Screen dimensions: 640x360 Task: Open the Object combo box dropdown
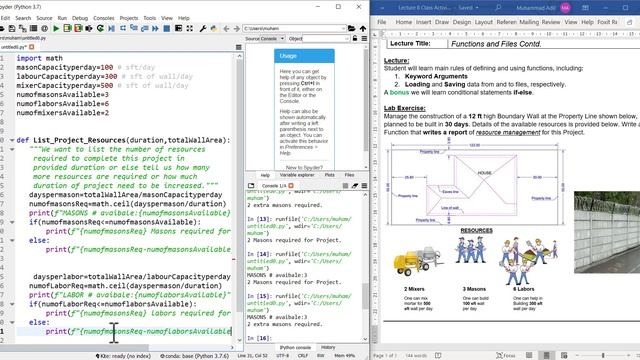(347, 38)
